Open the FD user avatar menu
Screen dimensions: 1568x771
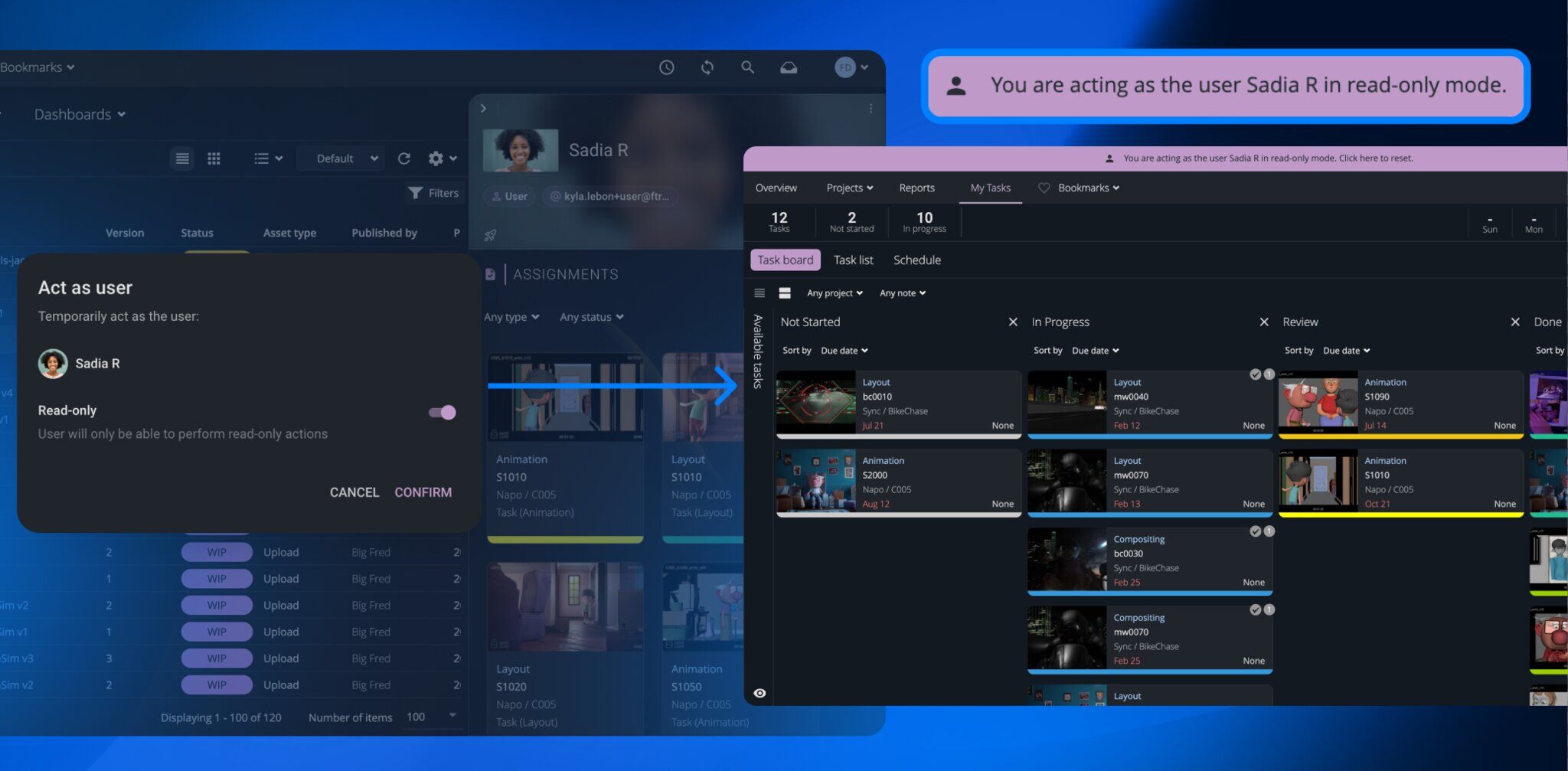tap(851, 67)
